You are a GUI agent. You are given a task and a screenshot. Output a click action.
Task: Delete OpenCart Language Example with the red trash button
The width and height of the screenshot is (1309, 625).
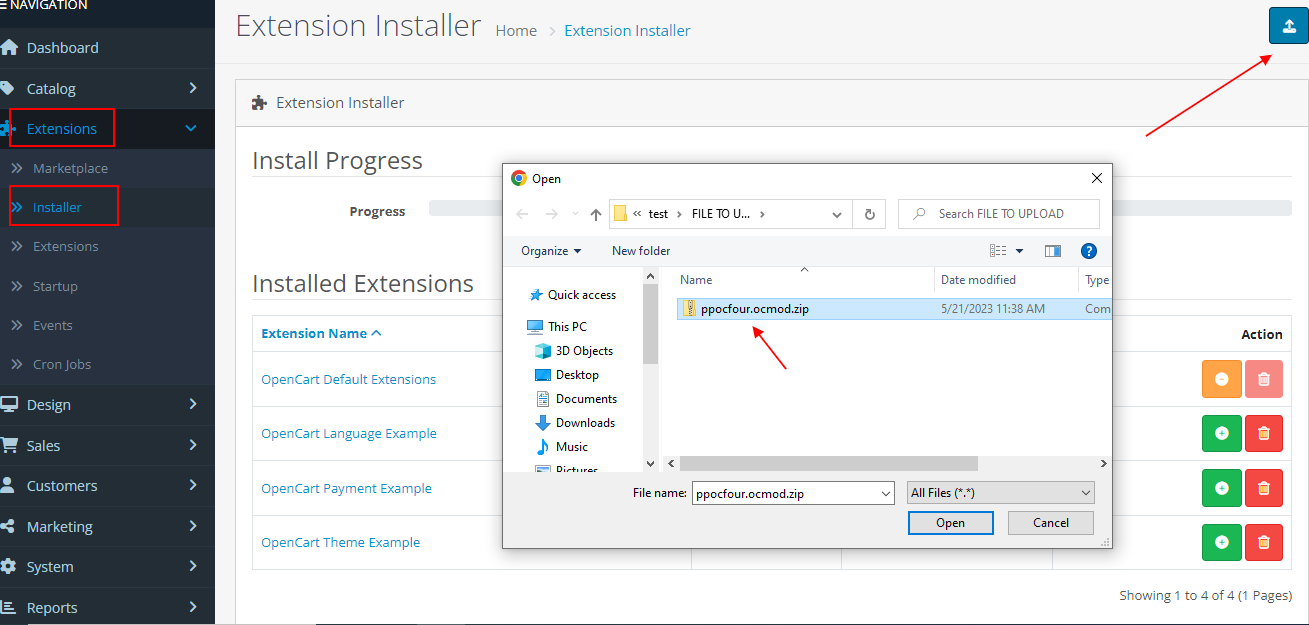[1264, 433]
